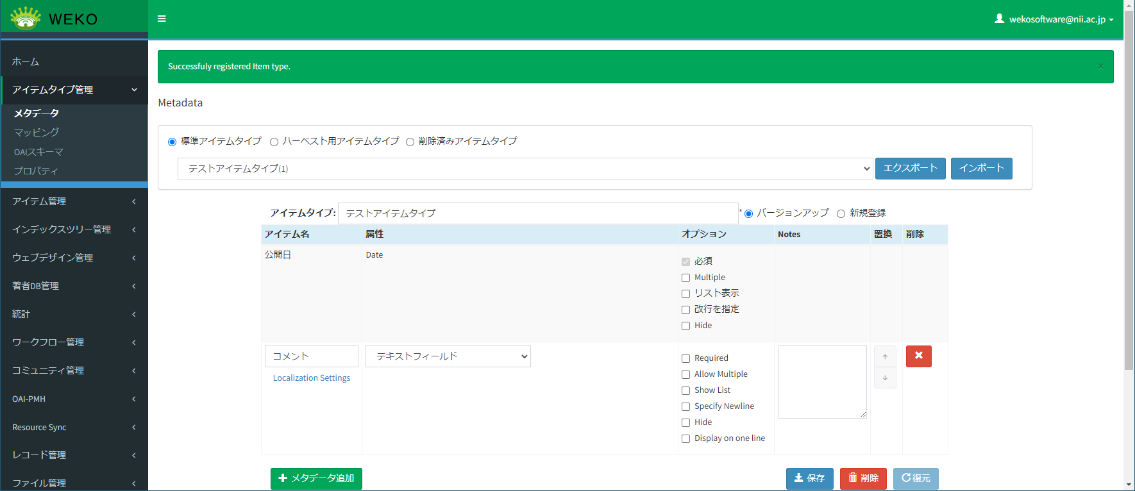Select the 新規登録 radio button

click(841, 213)
